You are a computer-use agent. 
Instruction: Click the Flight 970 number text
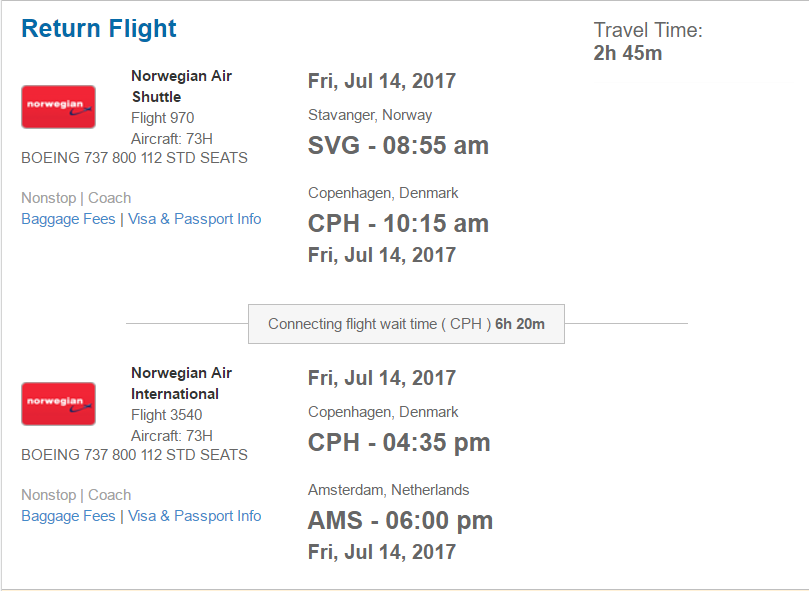click(163, 118)
